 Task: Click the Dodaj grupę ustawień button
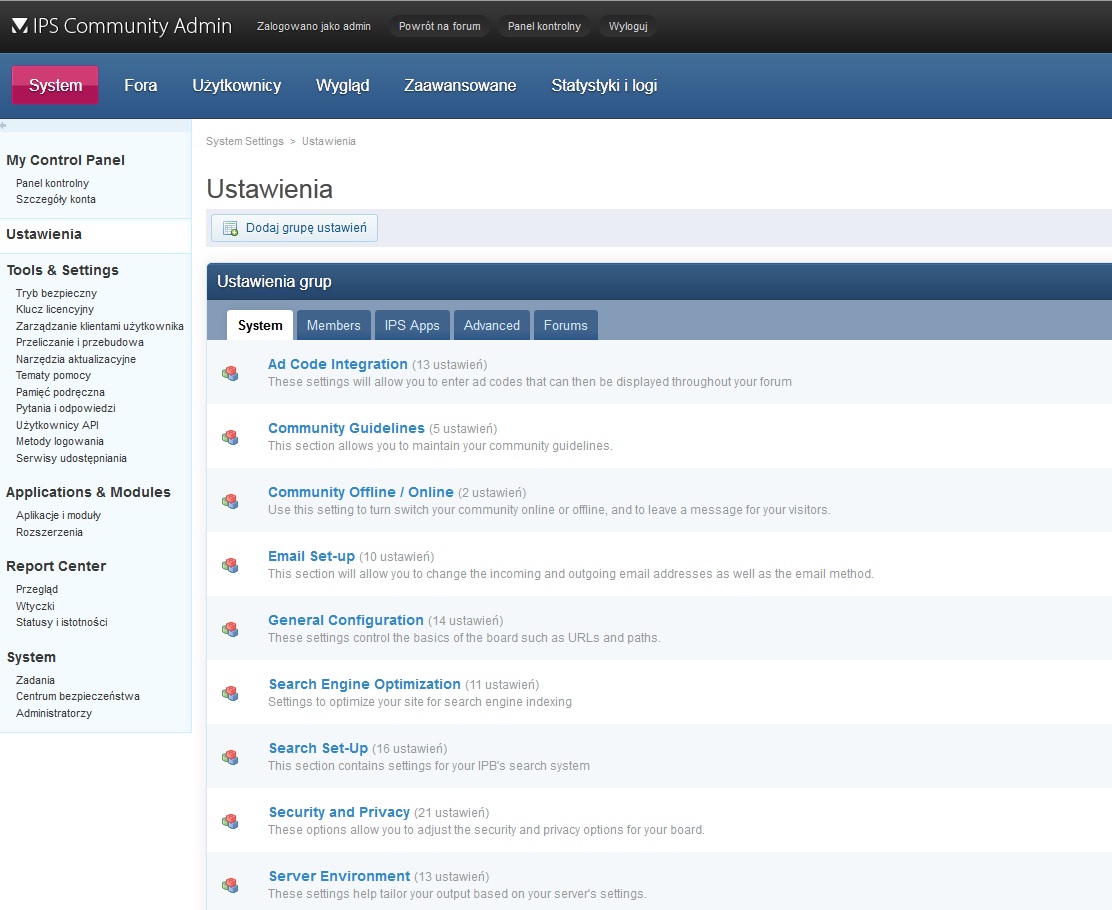tap(295, 228)
